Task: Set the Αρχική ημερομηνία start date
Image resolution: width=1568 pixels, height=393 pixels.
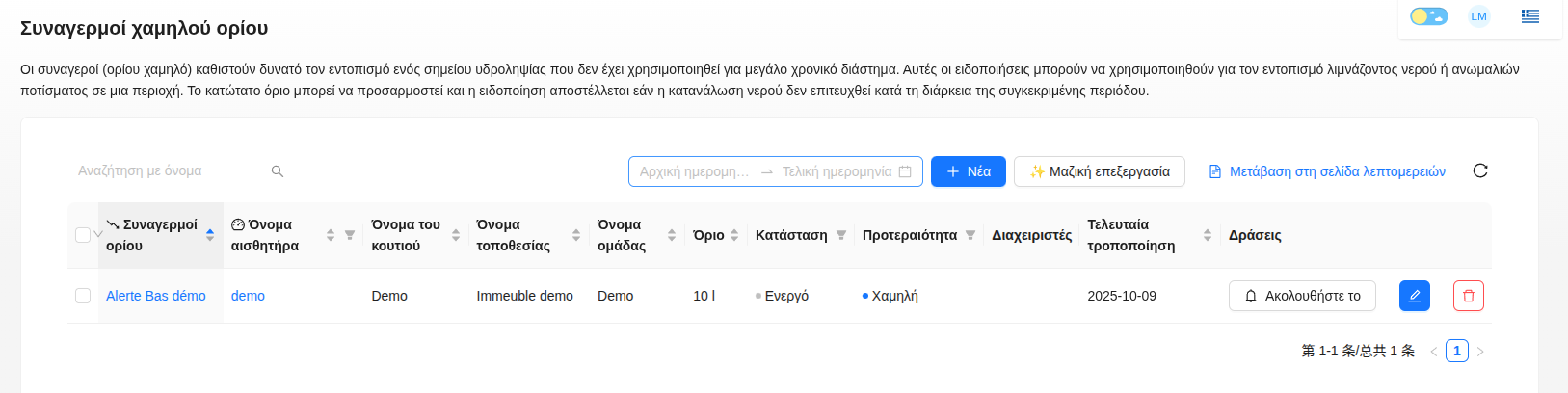Action: (694, 171)
